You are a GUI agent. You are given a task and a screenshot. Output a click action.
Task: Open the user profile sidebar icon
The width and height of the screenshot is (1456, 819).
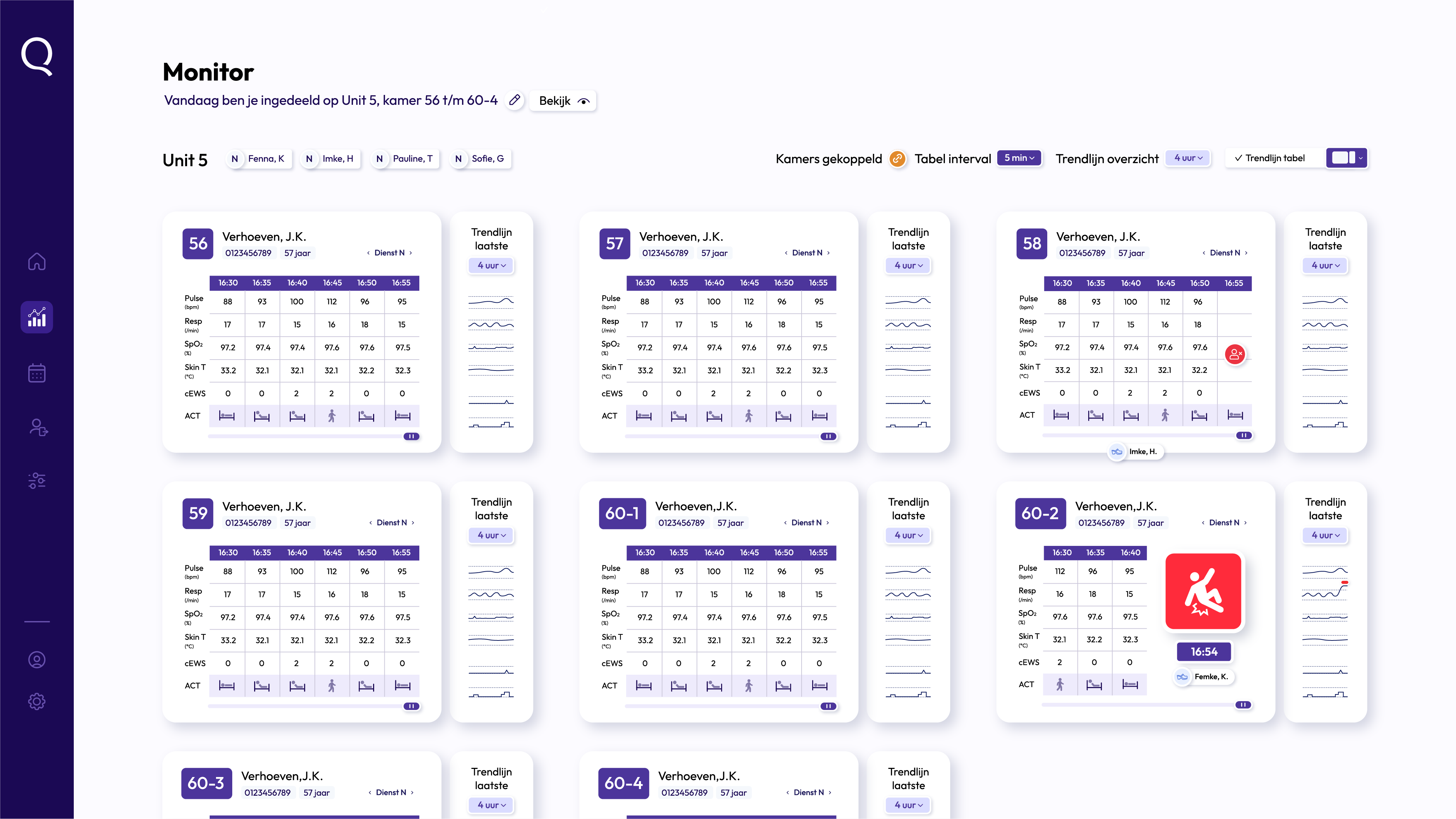coord(37,660)
